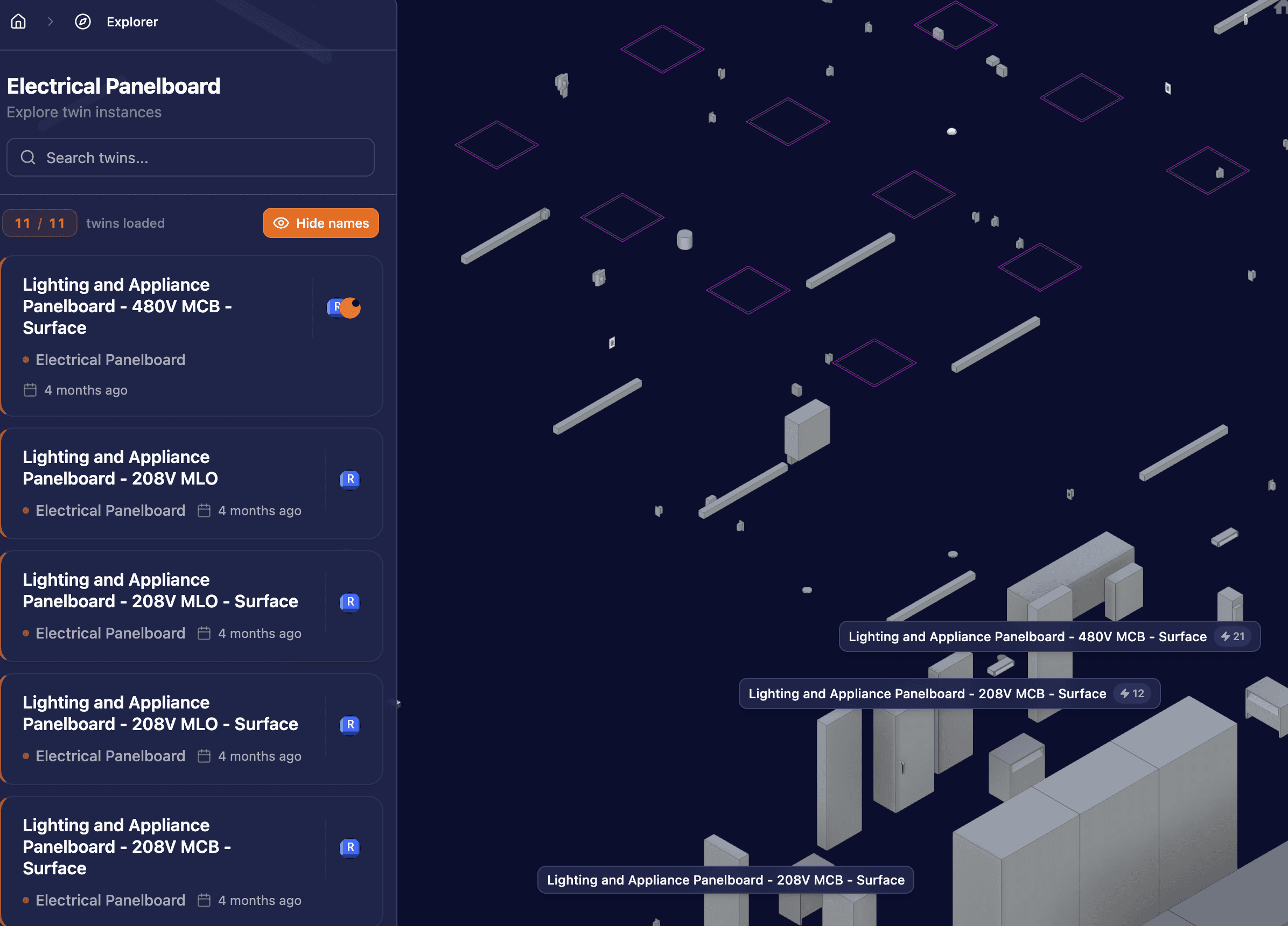This screenshot has height=926, width=1288.
Task: Click the panel collapse handle on sidebar edge
Action: (397, 704)
